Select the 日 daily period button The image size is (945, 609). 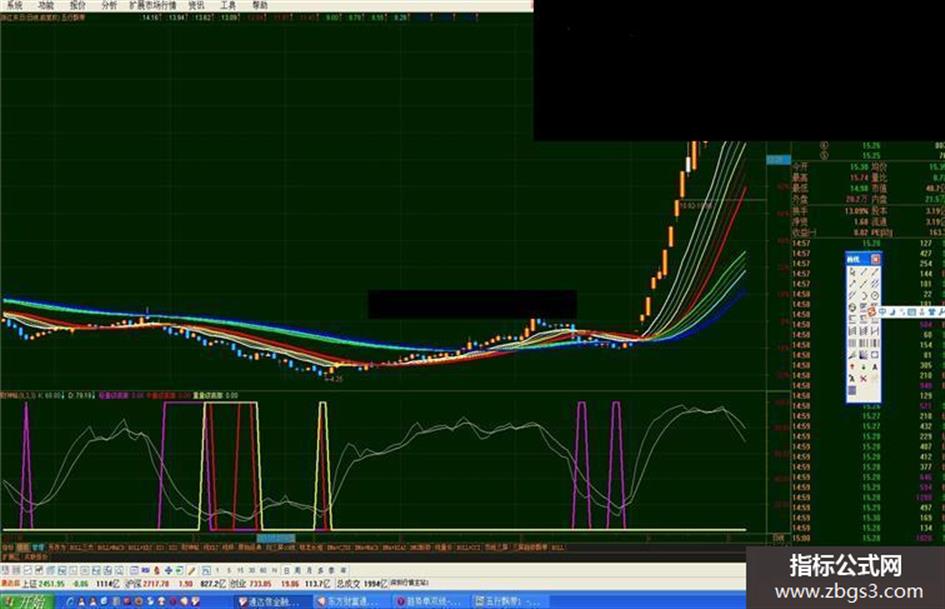click(x=287, y=570)
